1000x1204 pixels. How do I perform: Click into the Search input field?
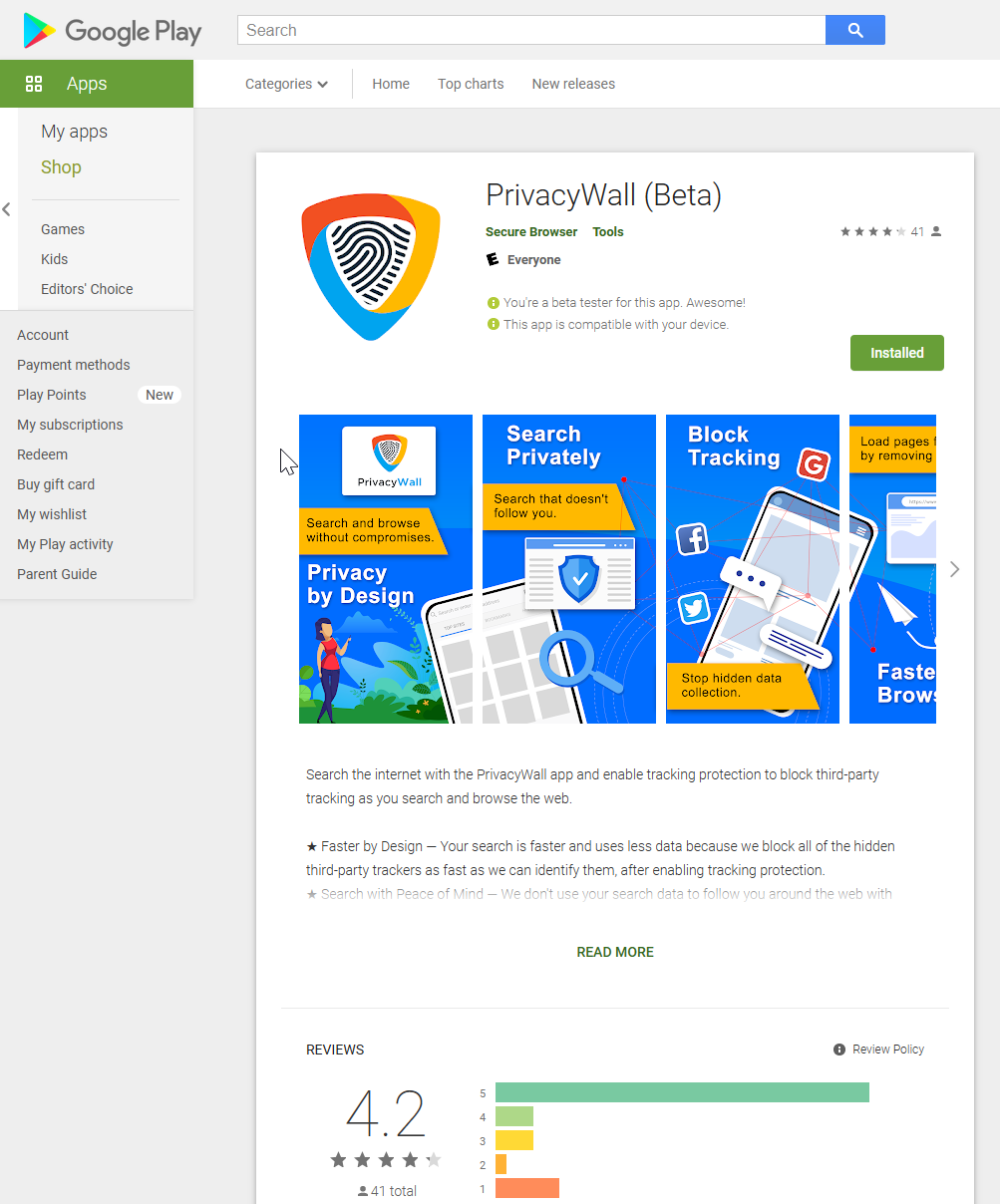click(x=531, y=30)
